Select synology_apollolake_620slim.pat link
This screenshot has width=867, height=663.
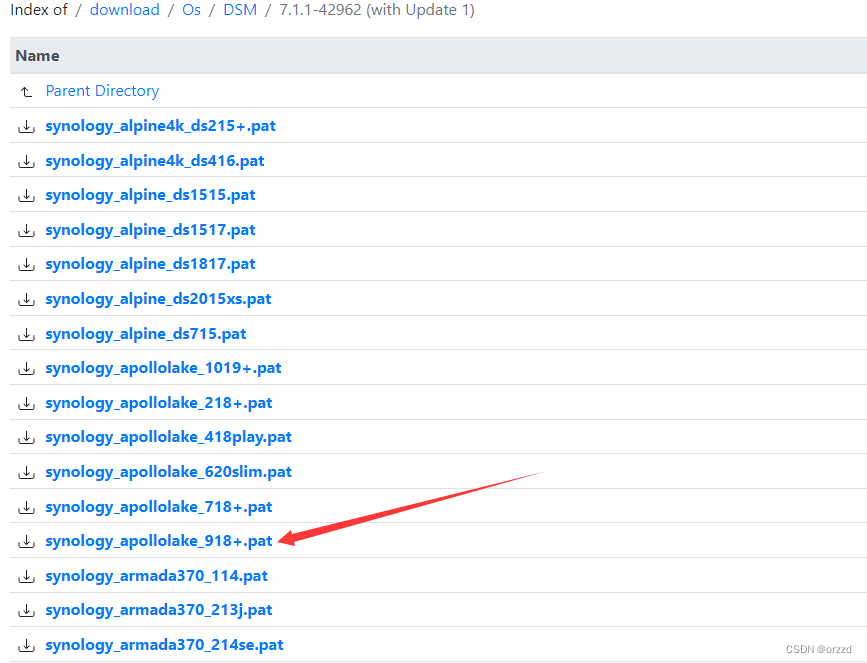point(169,472)
